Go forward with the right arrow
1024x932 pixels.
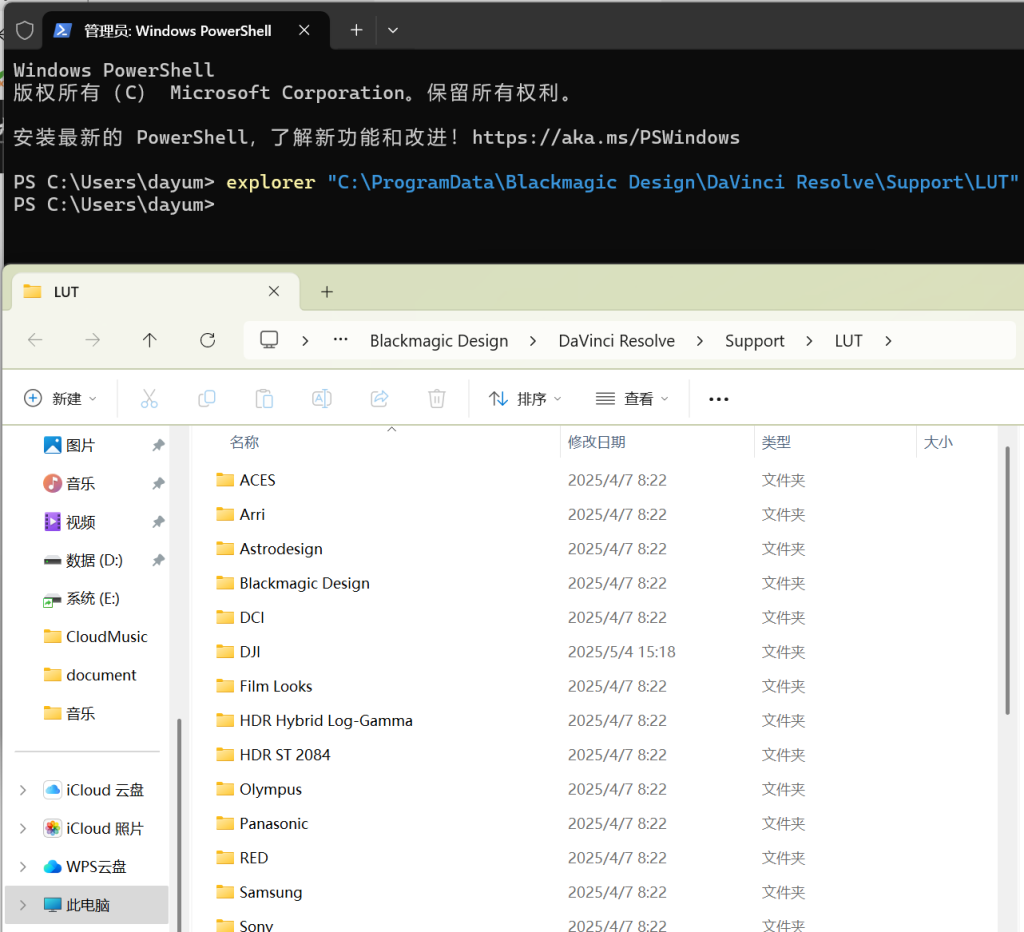pyautogui.click(x=93, y=340)
